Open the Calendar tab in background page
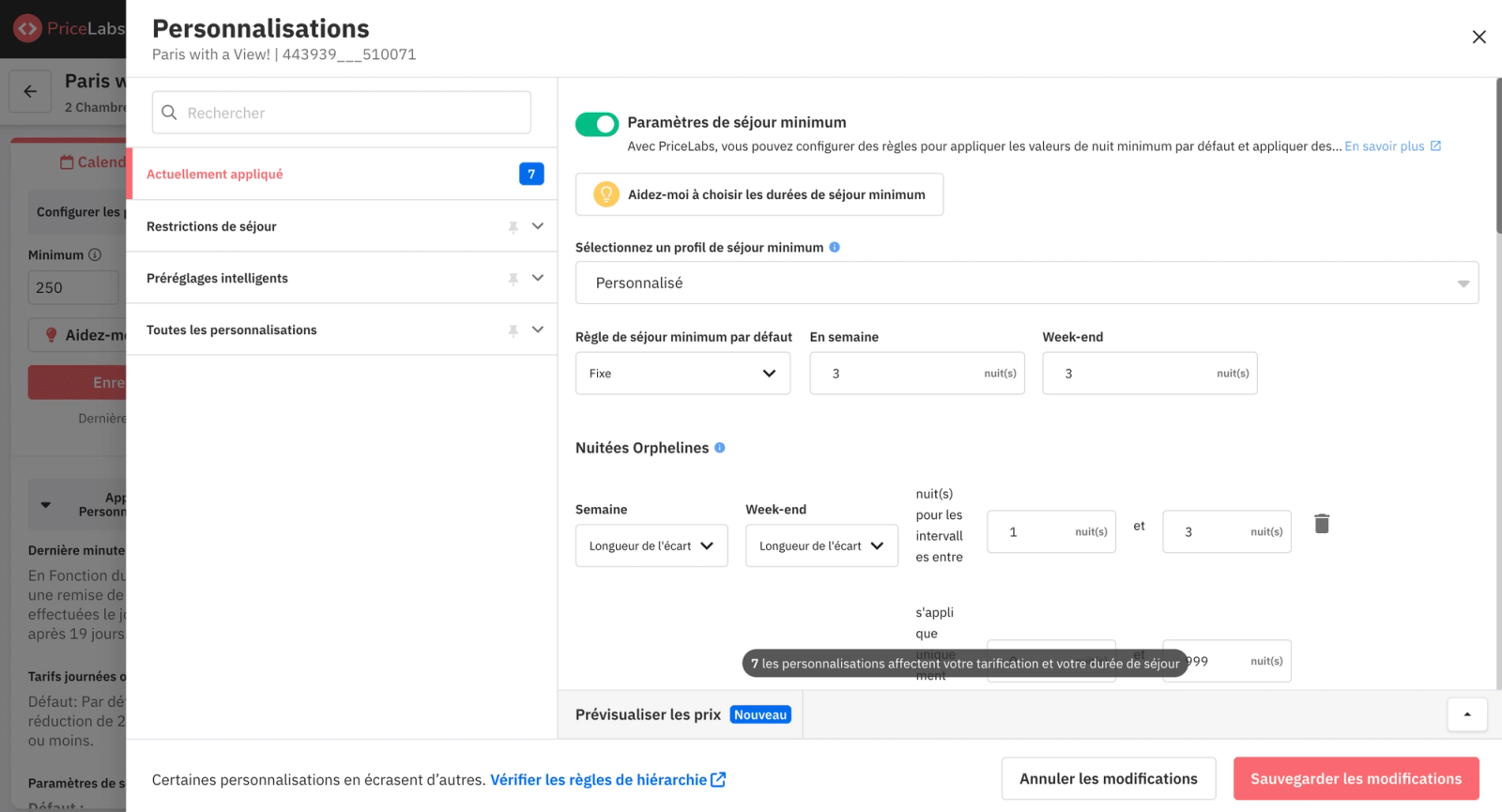Image resolution: width=1502 pixels, height=812 pixels. 92,162
